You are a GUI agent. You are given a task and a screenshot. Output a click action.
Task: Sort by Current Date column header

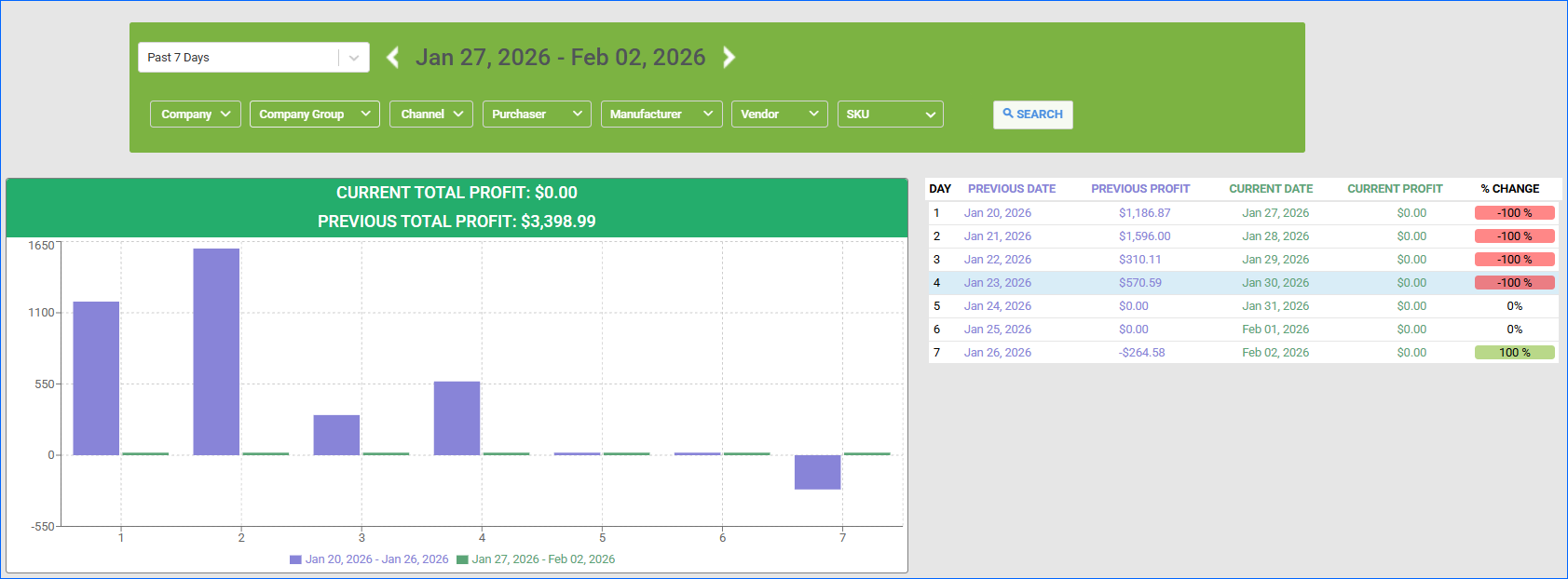tap(1270, 189)
